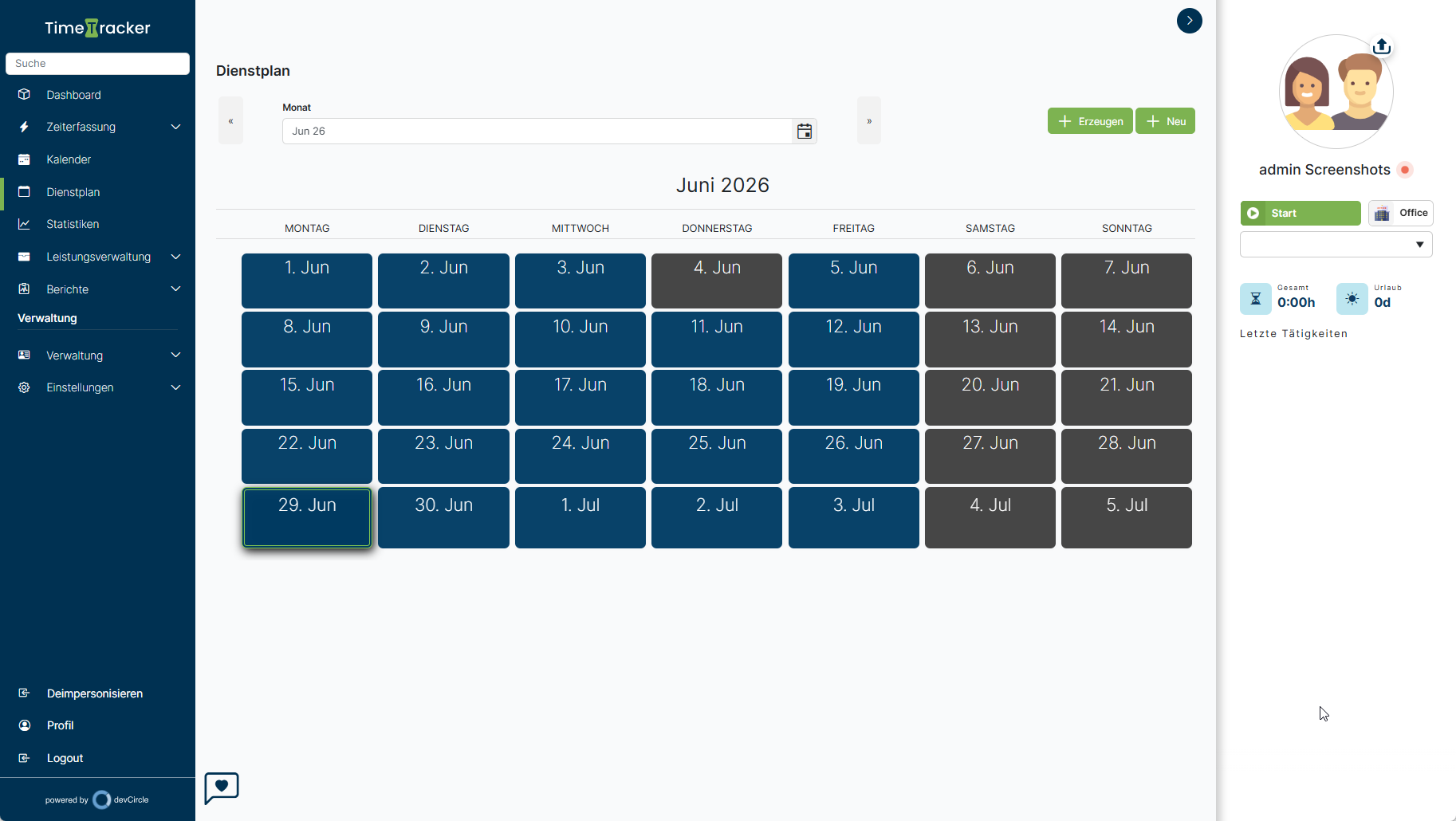This screenshot has height=821, width=1456.
Task: Click the Verwaltung ID-card icon
Action: click(24, 355)
